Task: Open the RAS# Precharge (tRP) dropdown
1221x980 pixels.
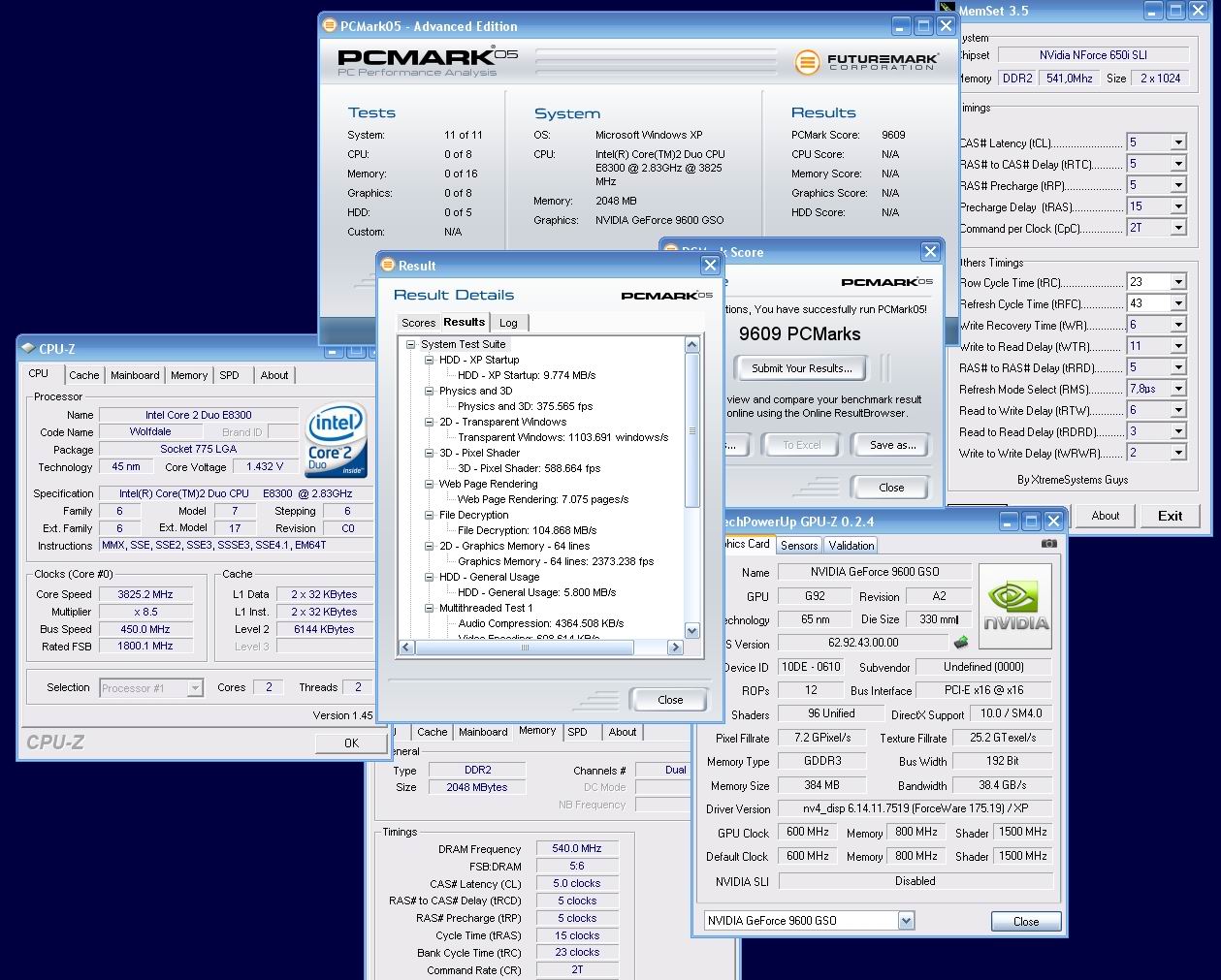Action: point(1178,185)
